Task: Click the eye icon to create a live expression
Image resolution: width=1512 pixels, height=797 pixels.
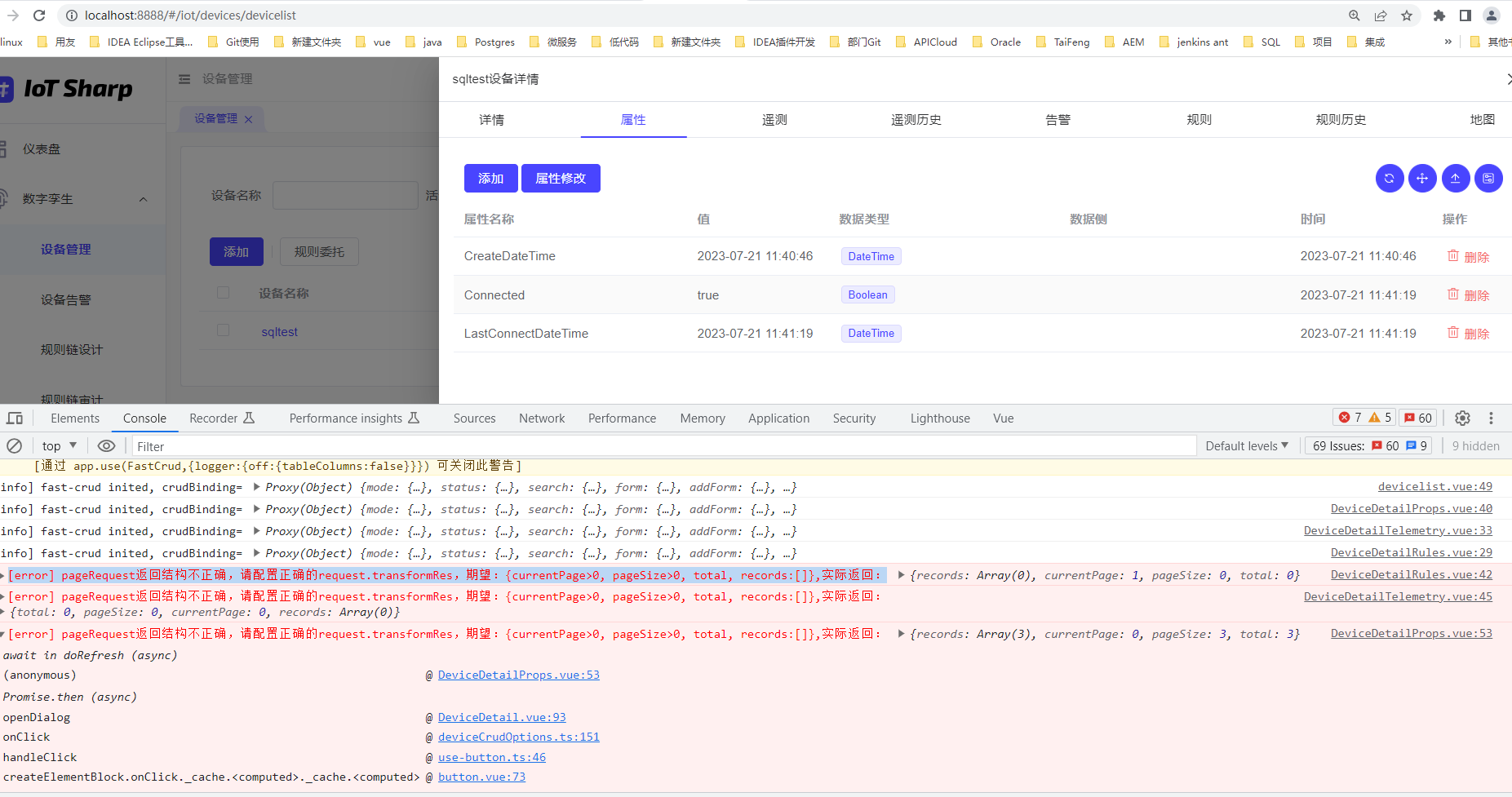Action: 106,445
